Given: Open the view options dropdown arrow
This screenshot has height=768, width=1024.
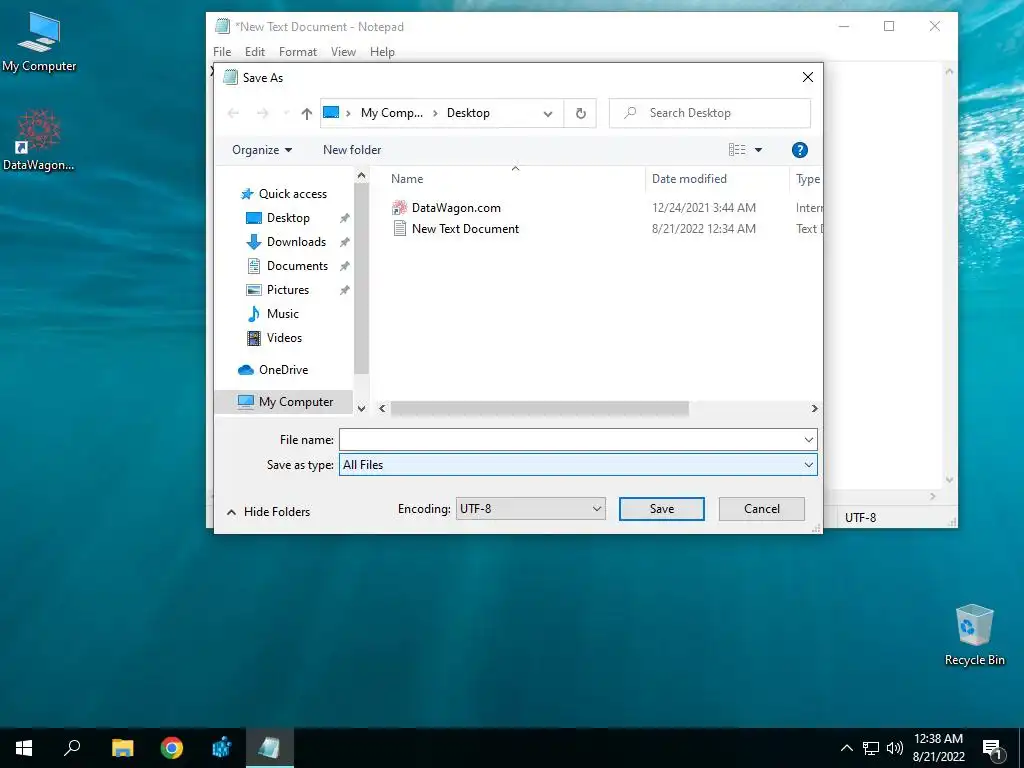Looking at the screenshot, I should [x=758, y=150].
